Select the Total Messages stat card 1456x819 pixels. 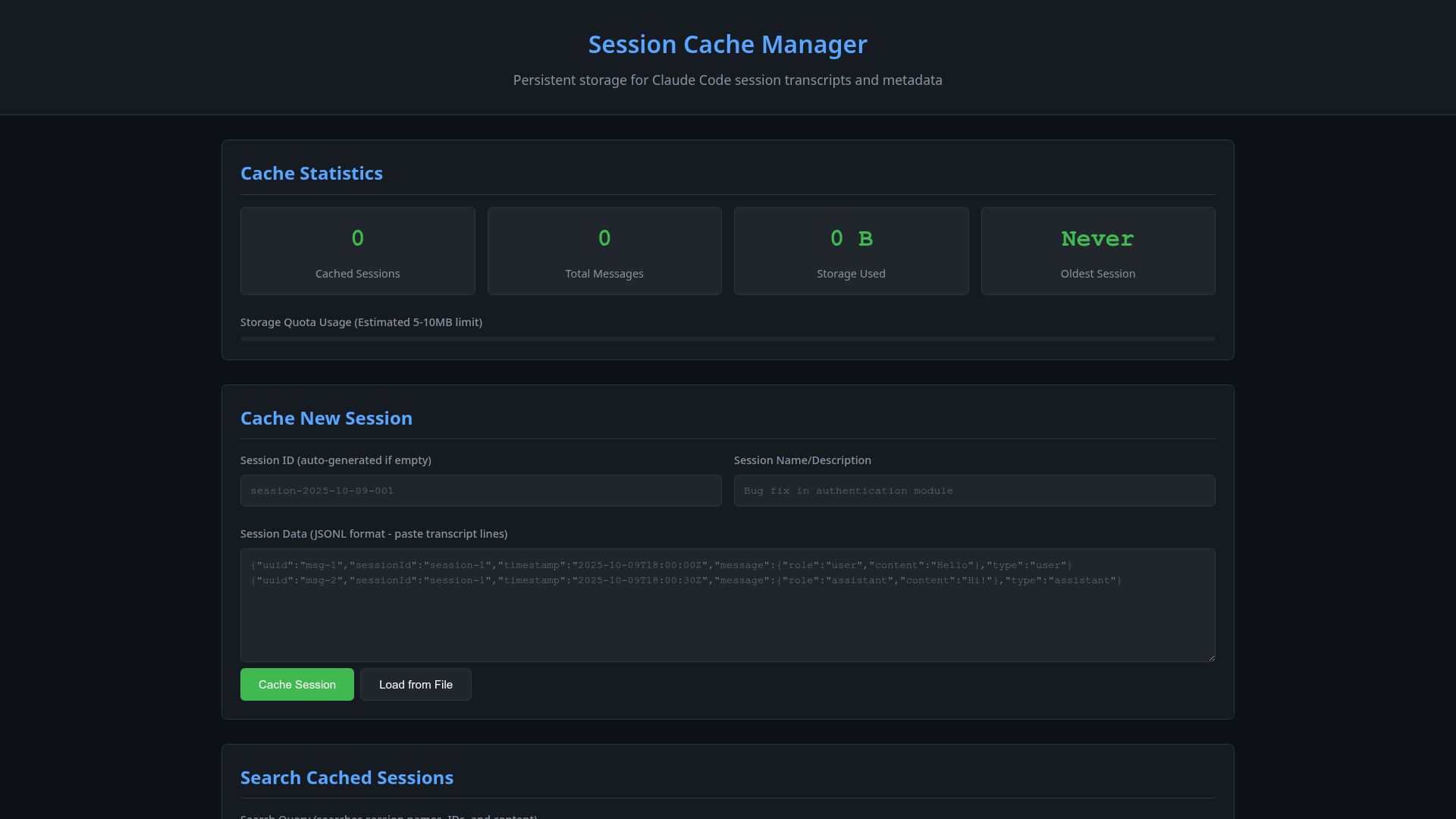tap(604, 251)
